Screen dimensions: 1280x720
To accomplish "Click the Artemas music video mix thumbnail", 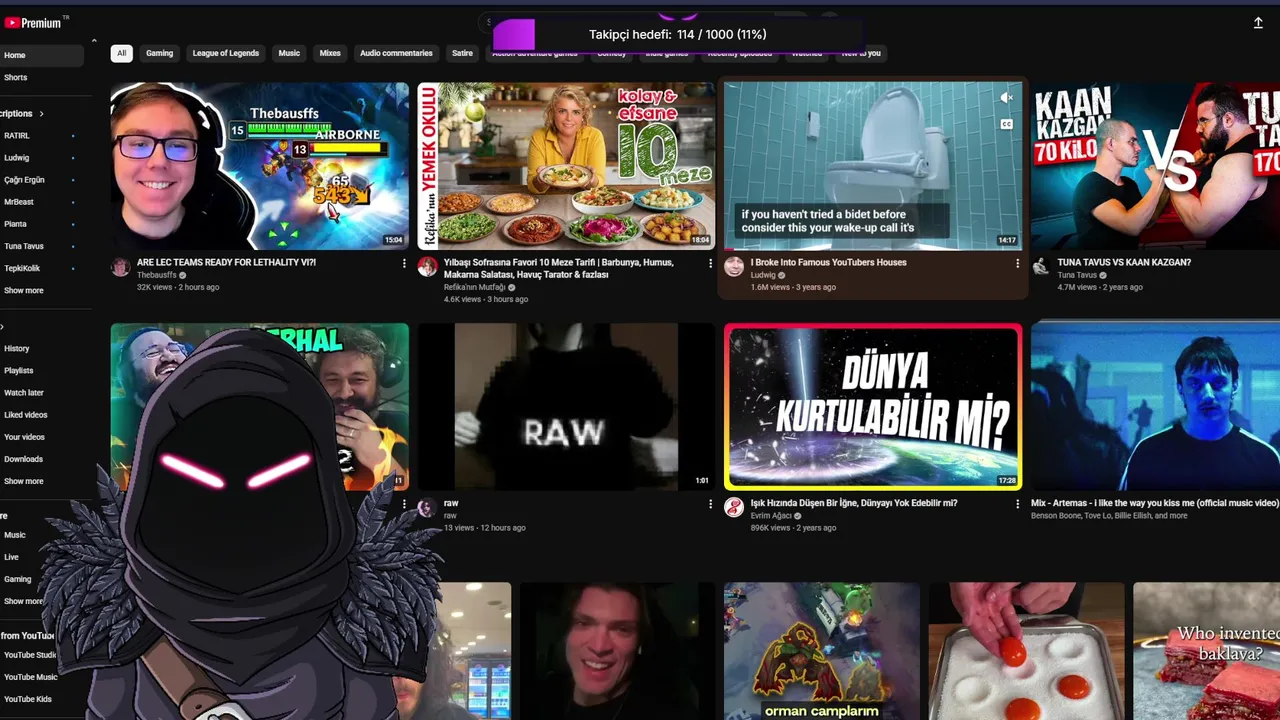I will click(x=1155, y=406).
